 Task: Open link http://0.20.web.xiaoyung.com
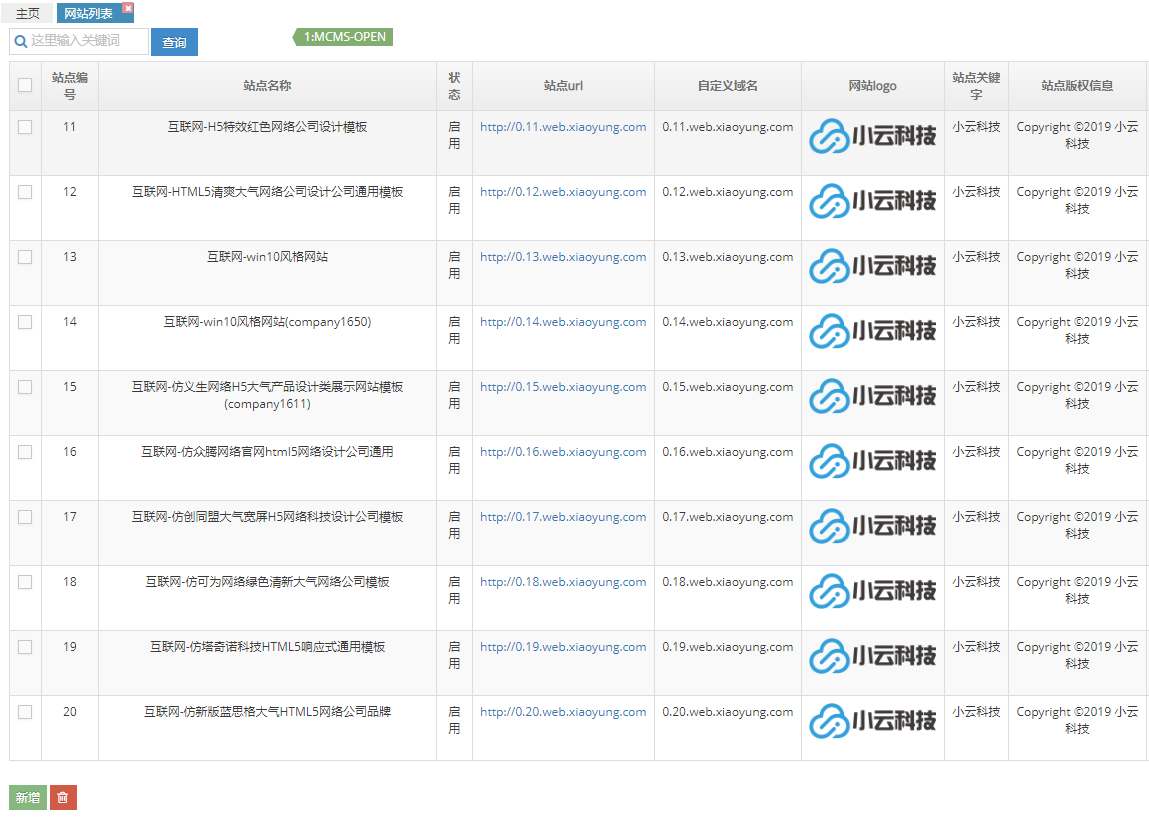(x=563, y=712)
